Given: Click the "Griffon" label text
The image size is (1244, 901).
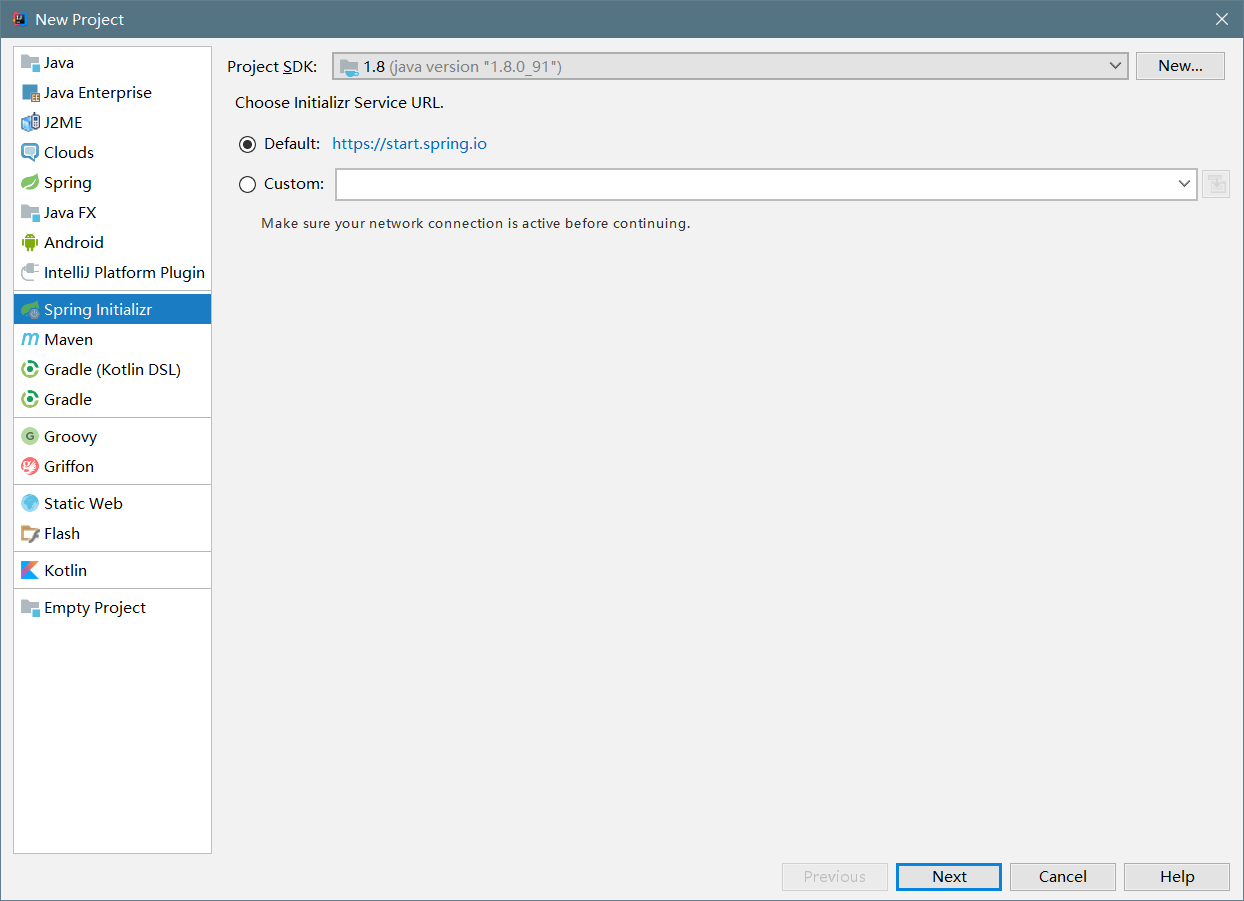Looking at the screenshot, I should (x=69, y=467).
